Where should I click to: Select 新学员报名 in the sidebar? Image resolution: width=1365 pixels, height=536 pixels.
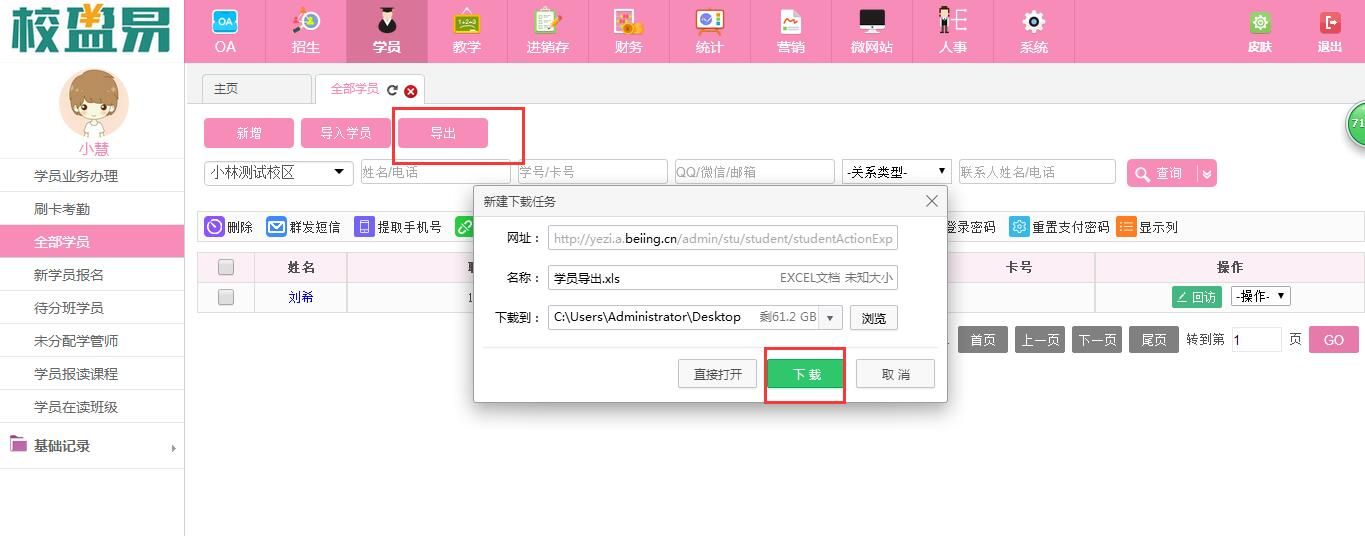click(69, 275)
